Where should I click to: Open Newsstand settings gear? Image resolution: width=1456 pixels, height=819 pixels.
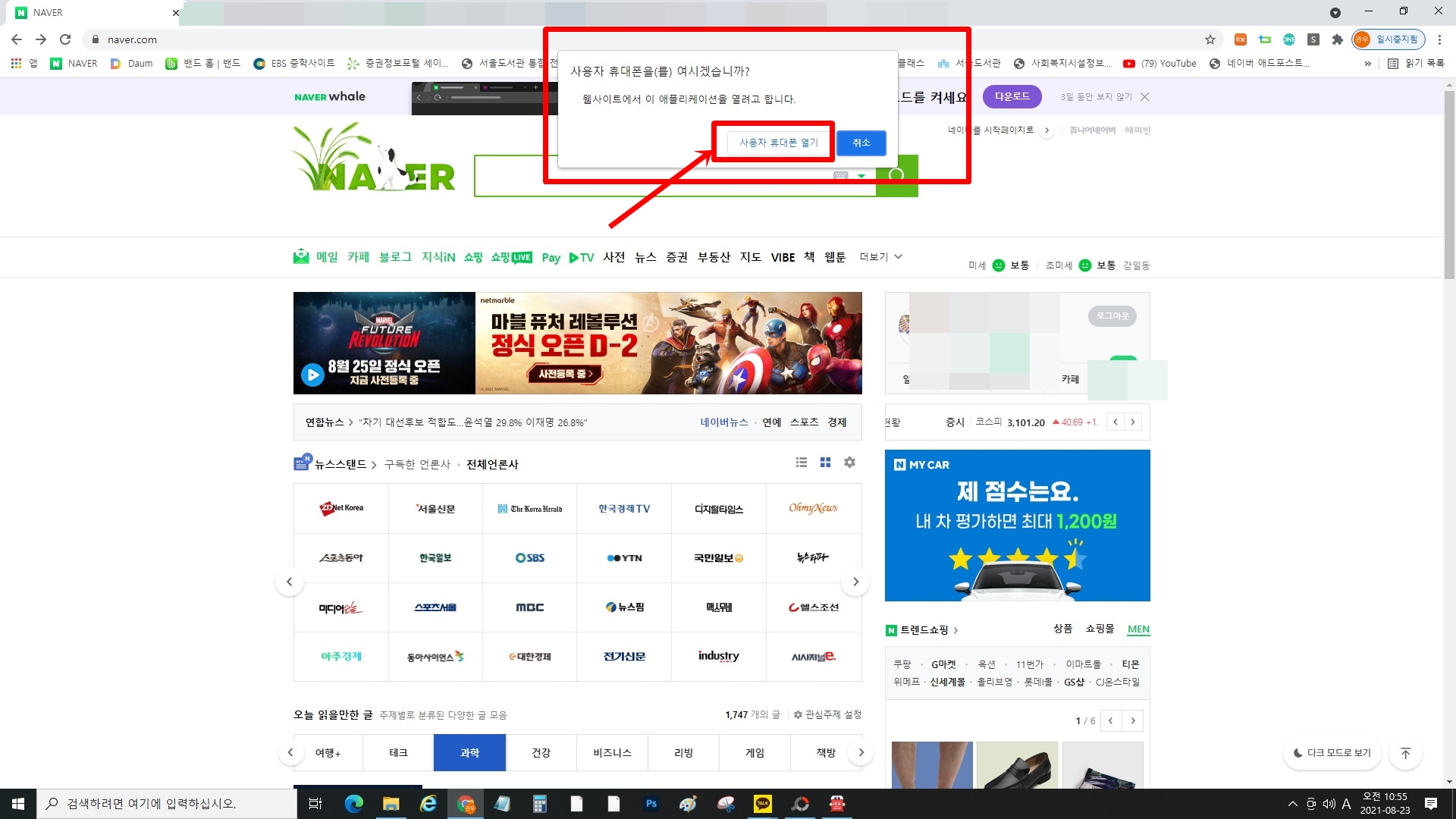[850, 463]
